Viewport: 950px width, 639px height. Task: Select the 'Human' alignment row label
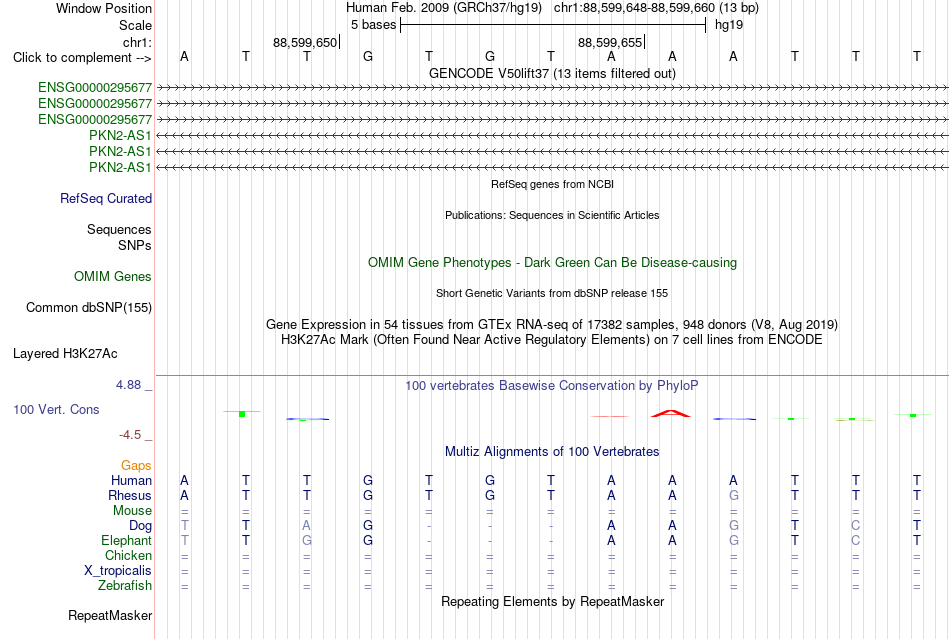click(131, 480)
